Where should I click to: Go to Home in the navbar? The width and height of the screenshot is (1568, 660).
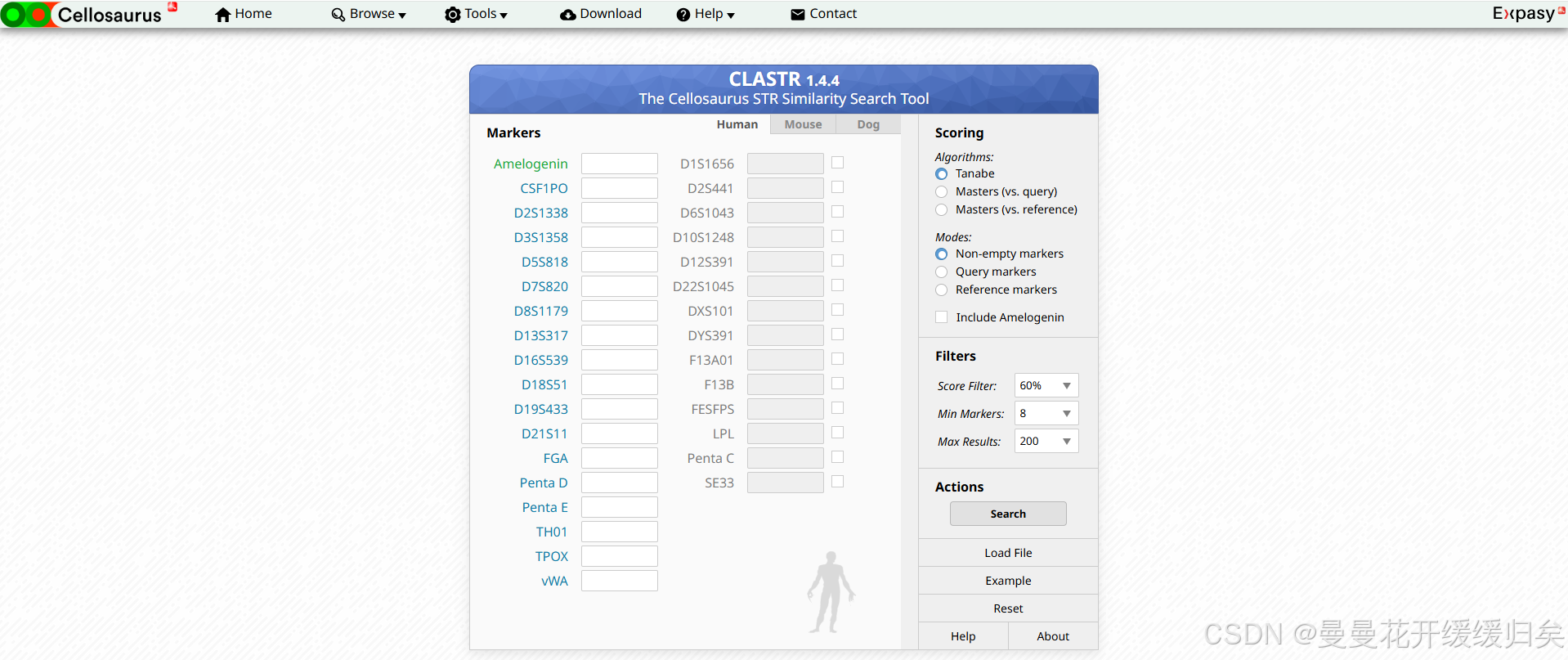click(x=244, y=14)
